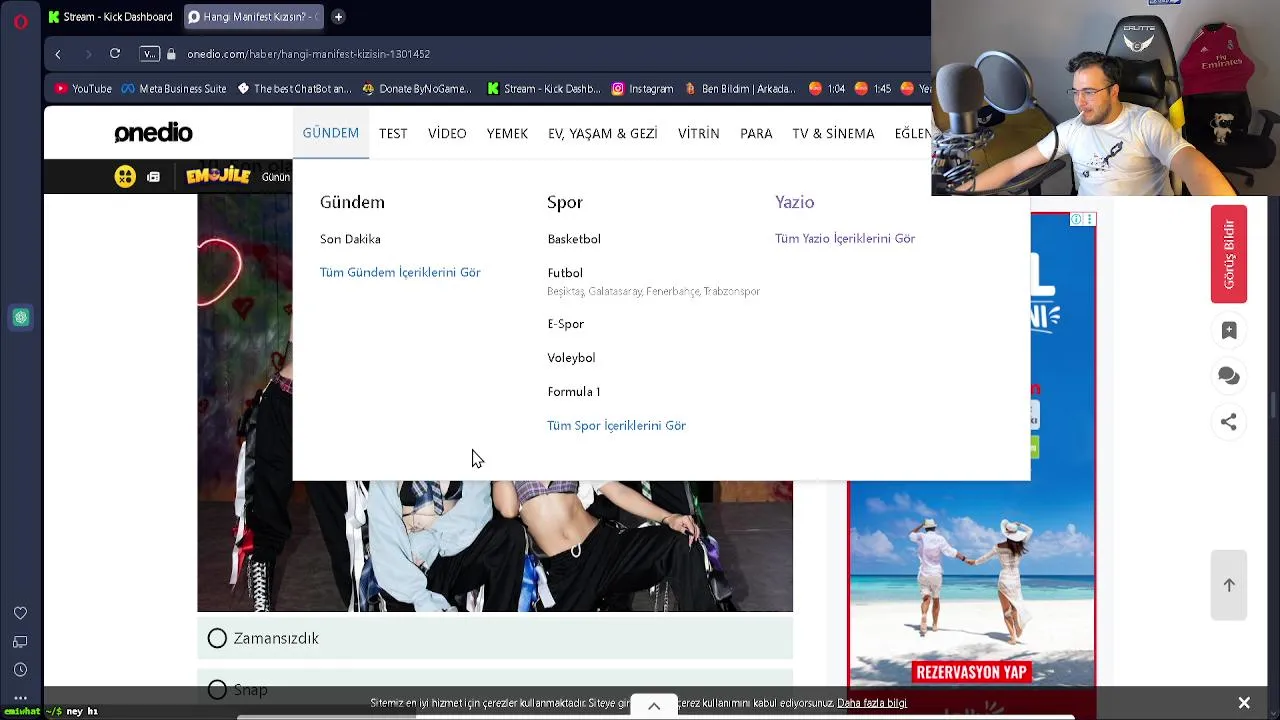The width and height of the screenshot is (1280, 720).
Task: Open the Voleybol category
Action: (x=571, y=358)
